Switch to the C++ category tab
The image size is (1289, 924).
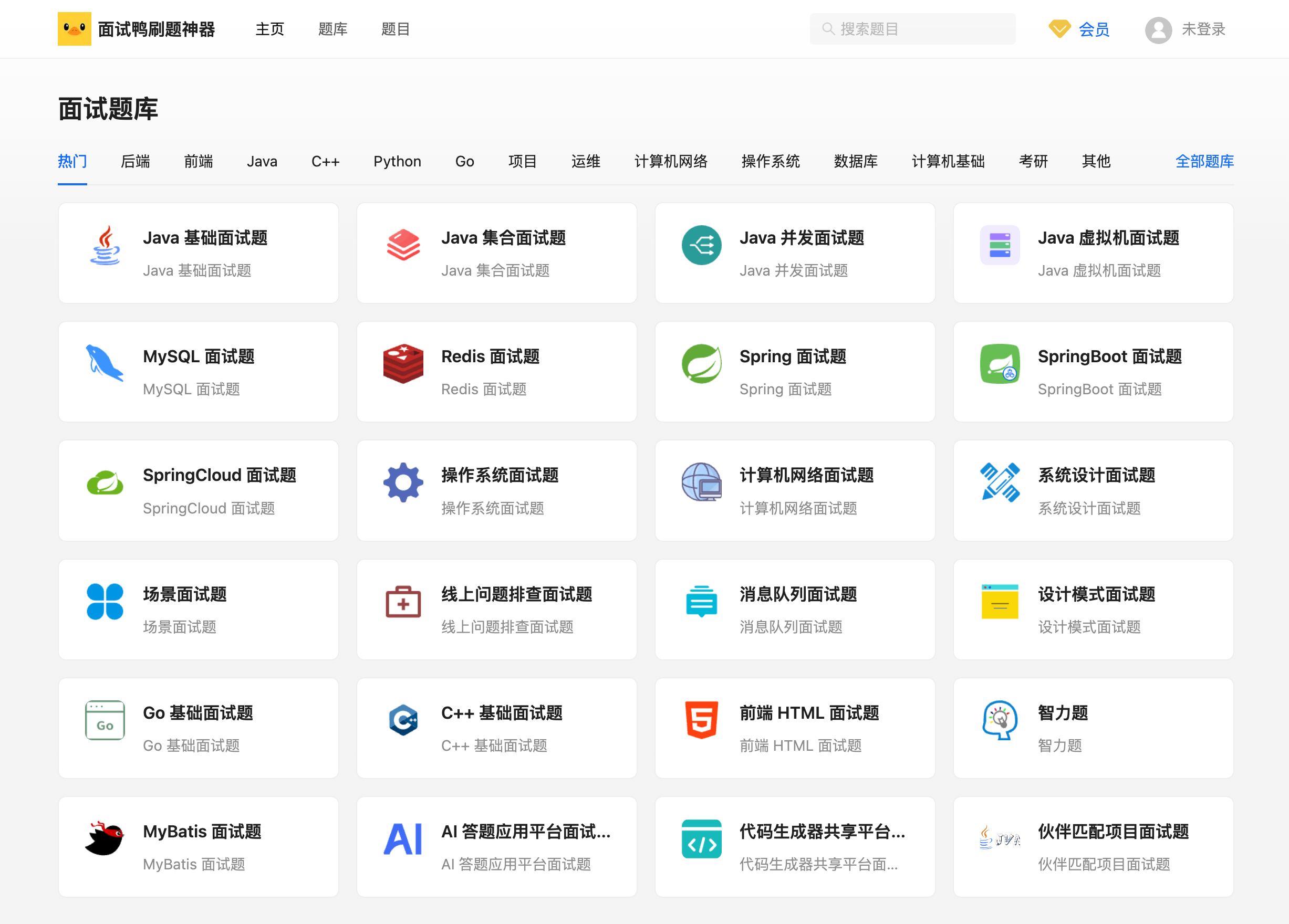pyautogui.click(x=325, y=161)
